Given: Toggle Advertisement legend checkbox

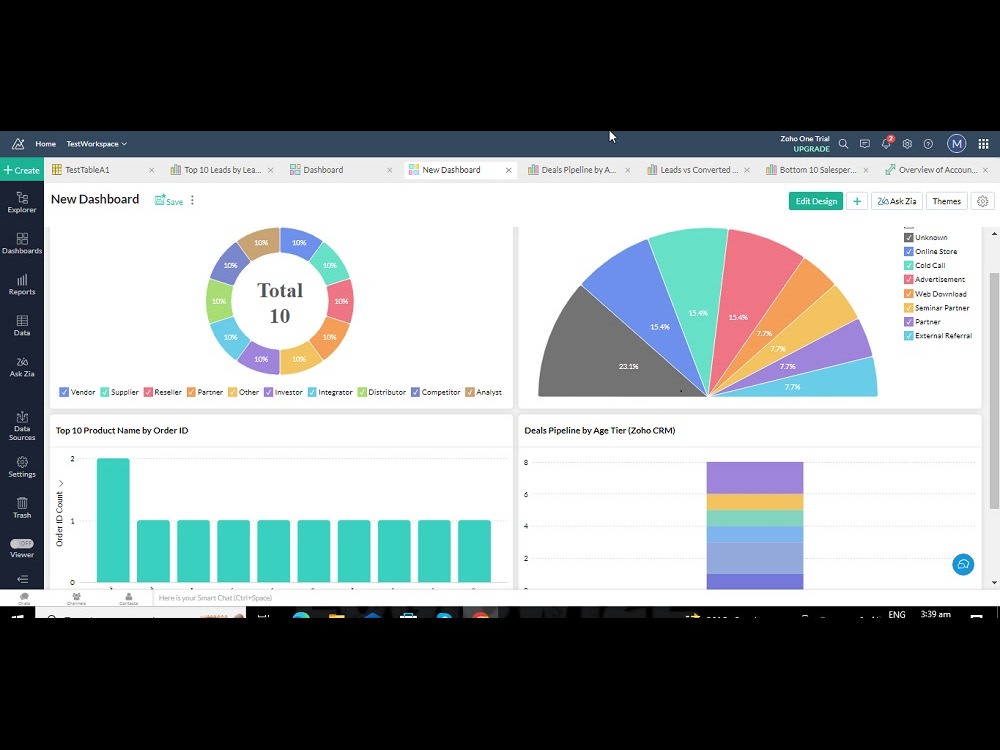Looking at the screenshot, I should click(x=909, y=279).
